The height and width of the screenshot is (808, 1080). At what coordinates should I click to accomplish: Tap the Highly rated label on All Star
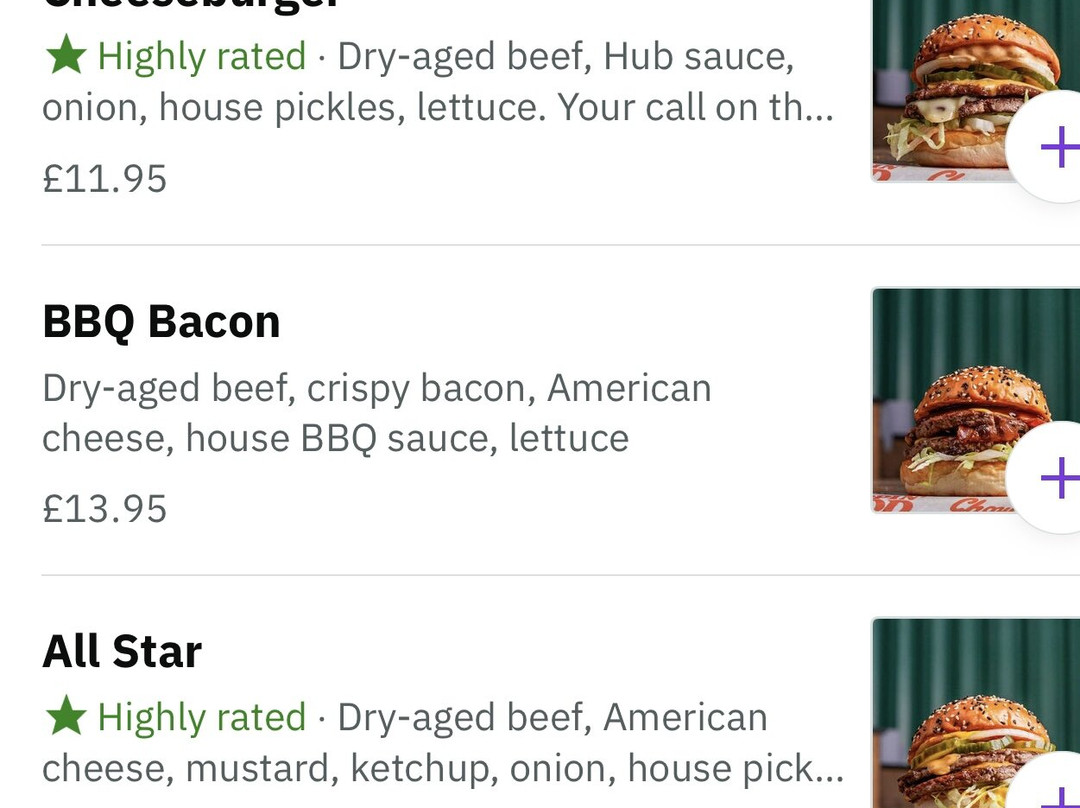pyautogui.click(x=202, y=717)
